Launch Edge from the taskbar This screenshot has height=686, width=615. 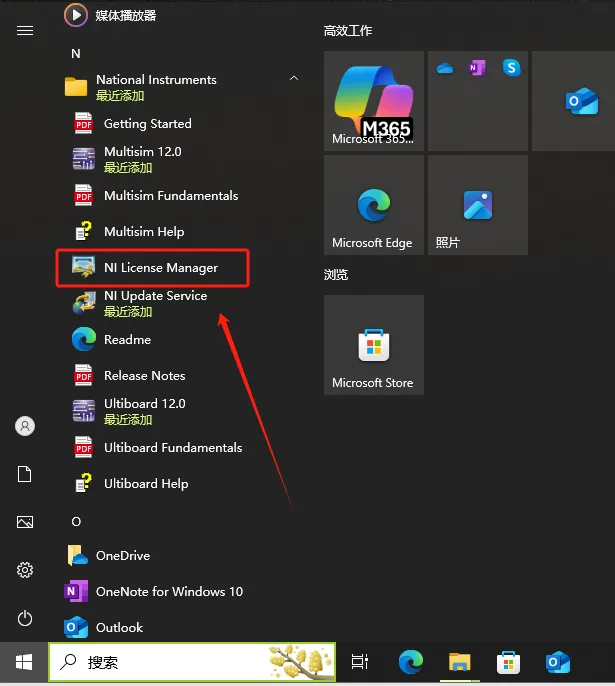click(x=411, y=662)
